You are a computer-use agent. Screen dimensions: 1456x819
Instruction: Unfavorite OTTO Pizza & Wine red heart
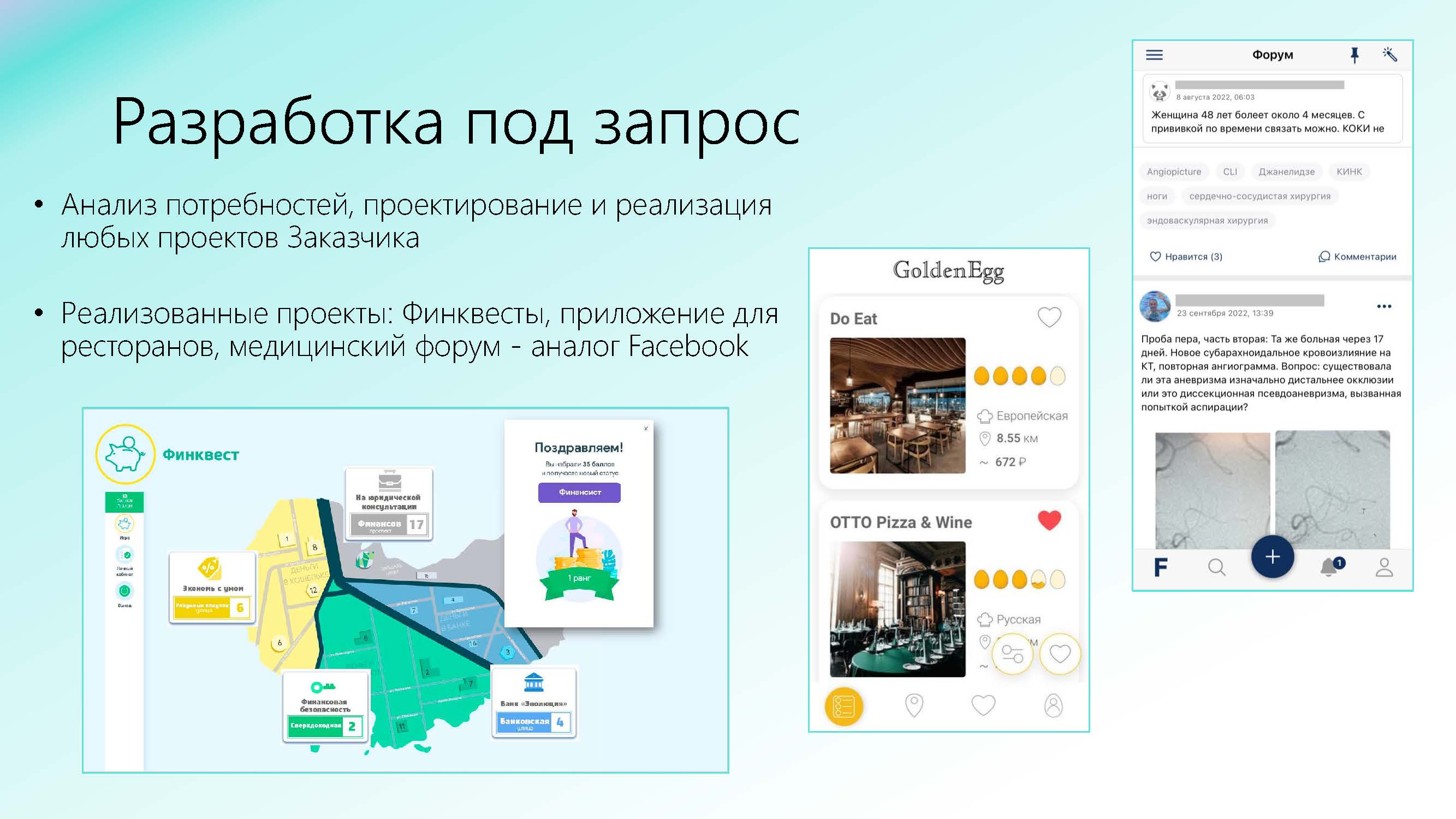[1049, 520]
